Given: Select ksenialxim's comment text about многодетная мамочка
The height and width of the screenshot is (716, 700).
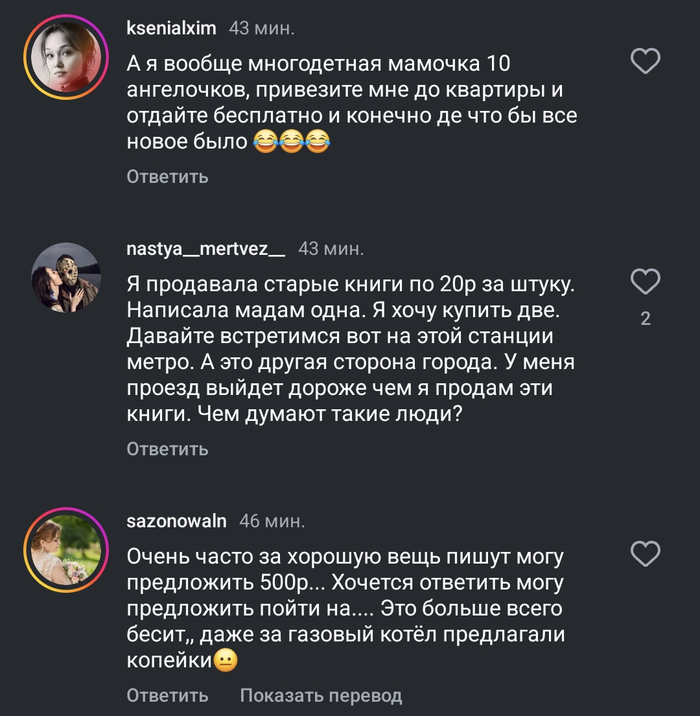Looking at the screenshot, I should coord(350,104).
